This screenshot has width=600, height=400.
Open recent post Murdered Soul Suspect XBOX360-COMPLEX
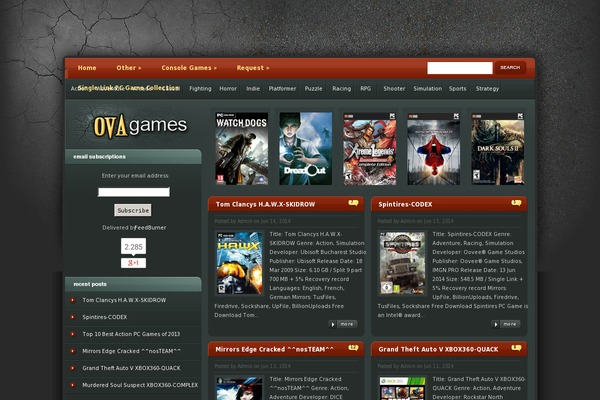[140, 385]
